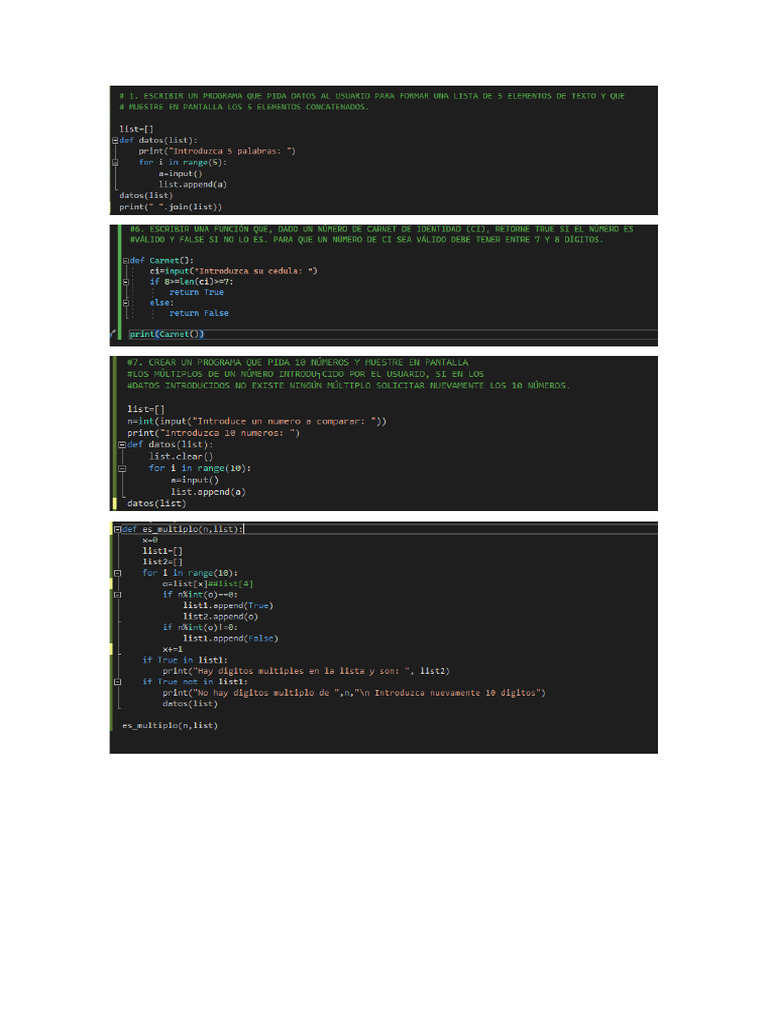768x1024 pixels.
Task: Click the 'x+=1' line
Action: point(172,650)
